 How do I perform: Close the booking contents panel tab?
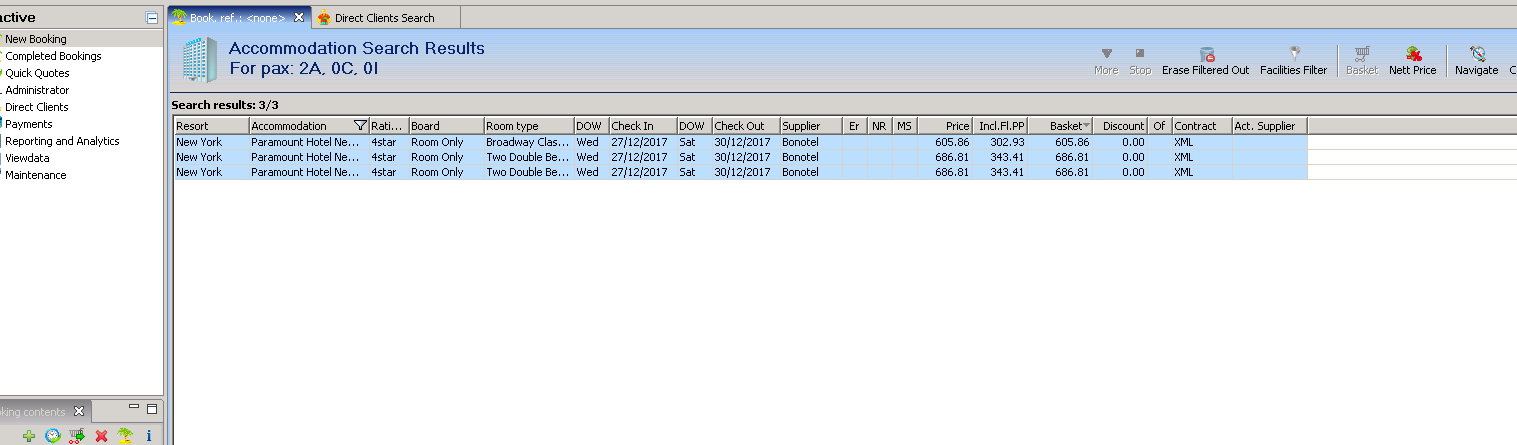pyautogui.click(x=79, y=412)
